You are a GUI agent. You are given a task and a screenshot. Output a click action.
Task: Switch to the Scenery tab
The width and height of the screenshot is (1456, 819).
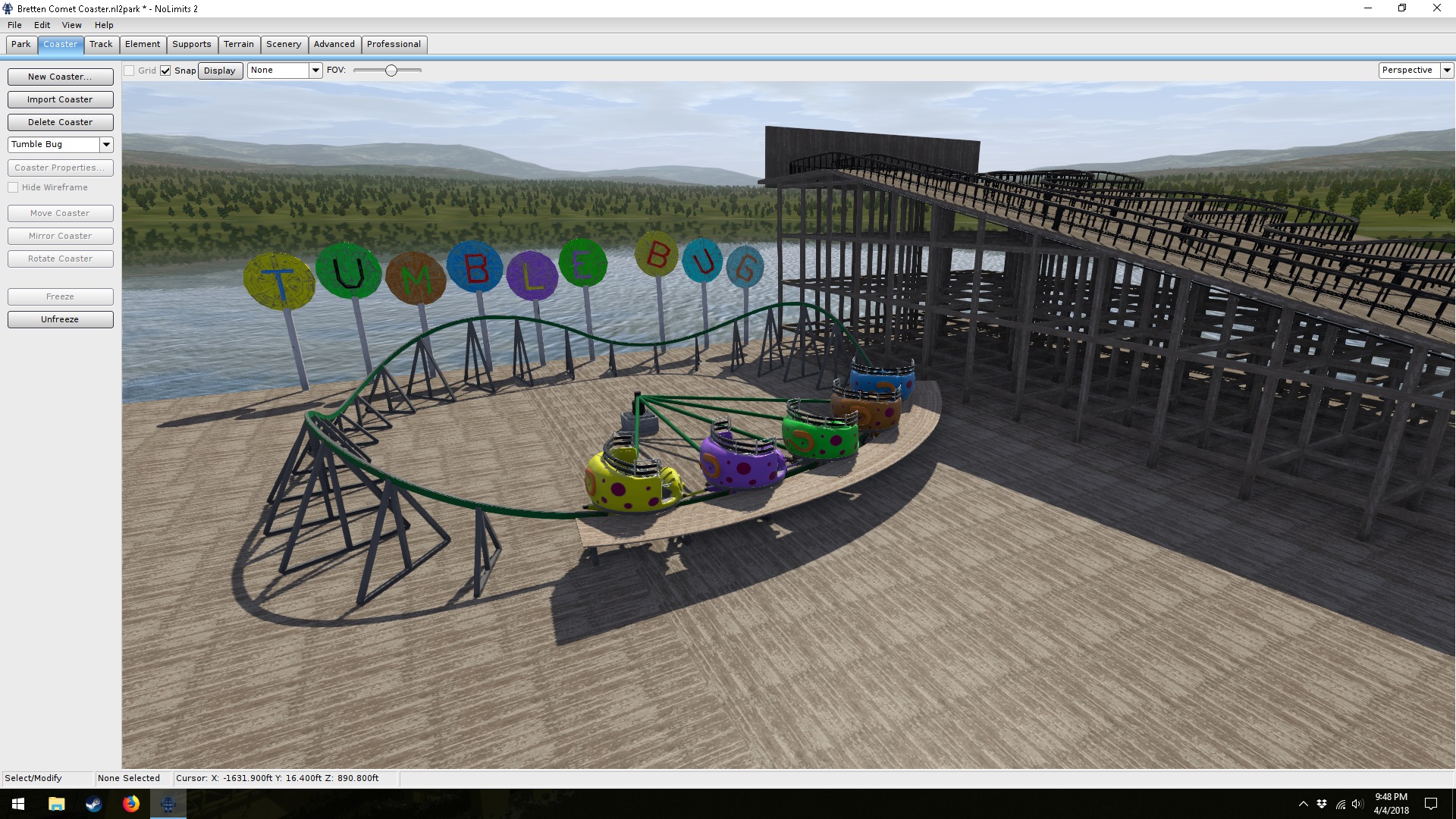(283, 44)
